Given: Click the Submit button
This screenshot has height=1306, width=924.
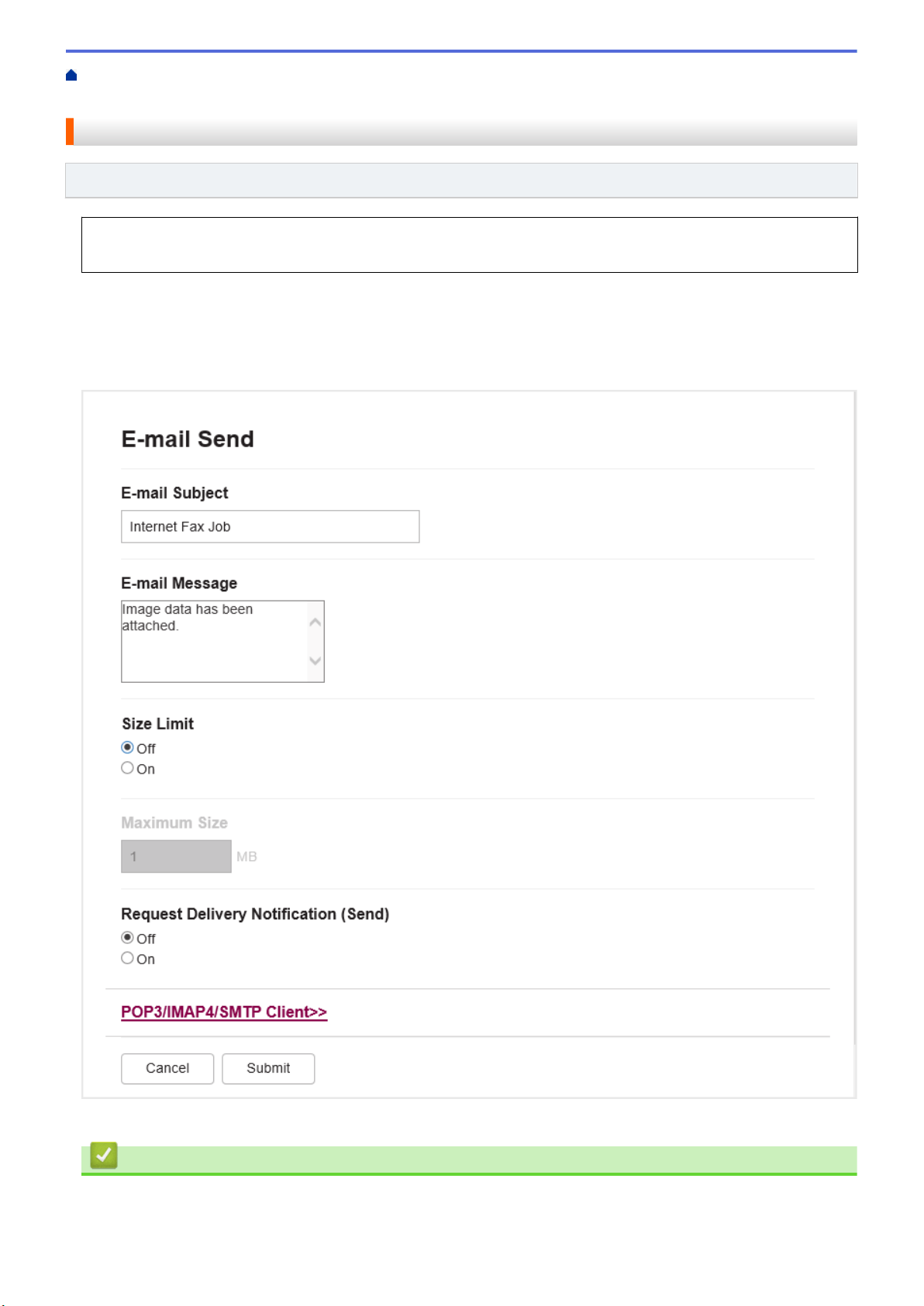Looking at the screenshot, I should 268,1068.
